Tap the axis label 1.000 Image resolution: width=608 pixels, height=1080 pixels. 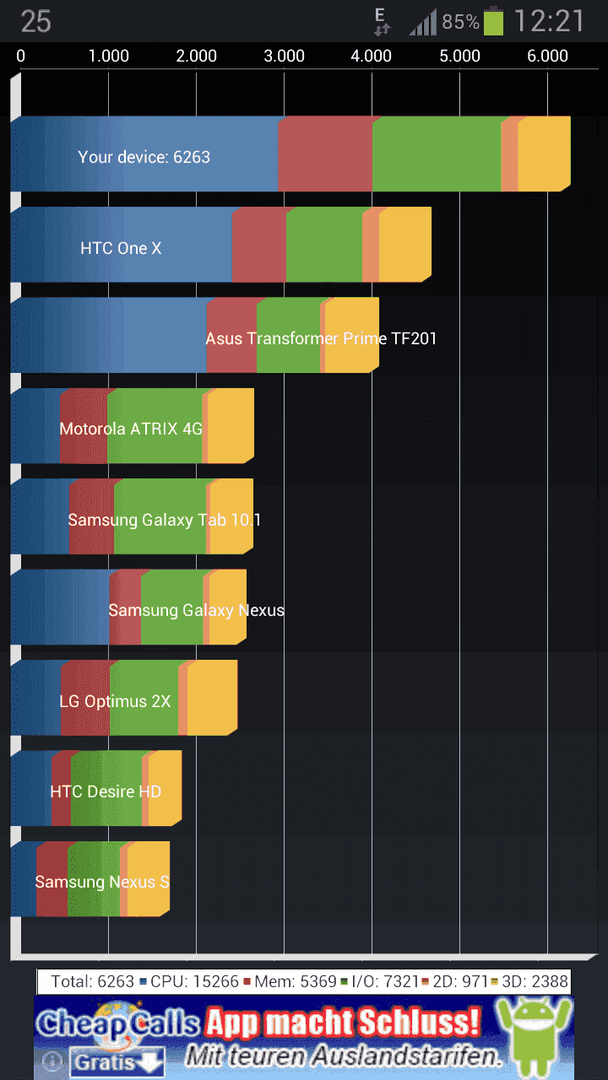109,56
